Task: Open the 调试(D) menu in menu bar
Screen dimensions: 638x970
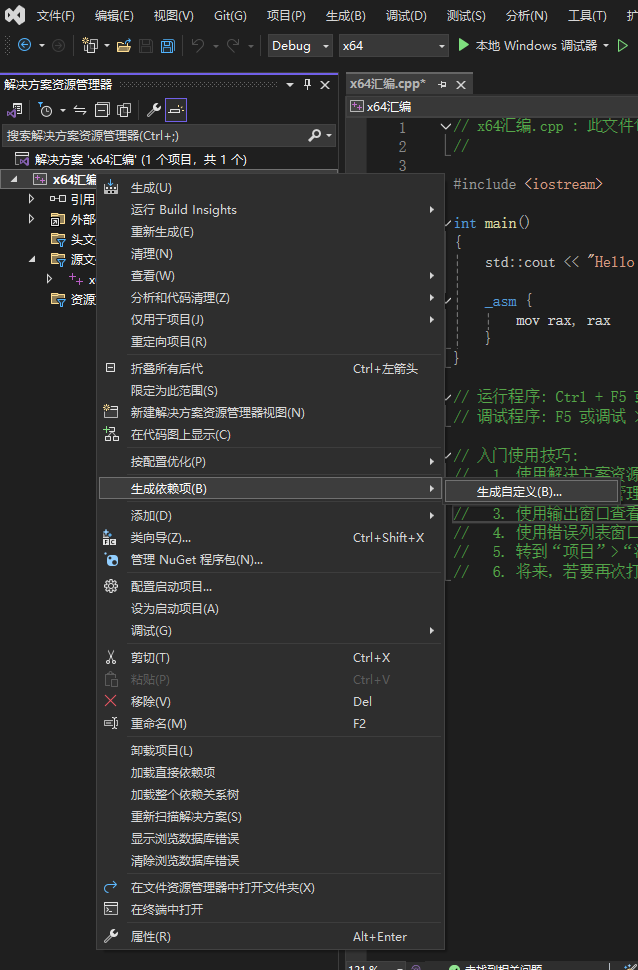Action: 406,15
